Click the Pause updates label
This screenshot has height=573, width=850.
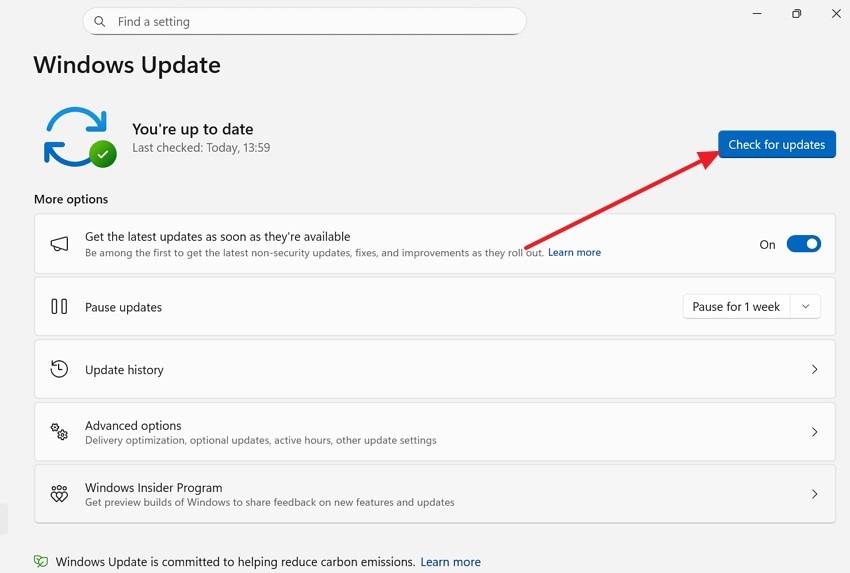point(124,307)
